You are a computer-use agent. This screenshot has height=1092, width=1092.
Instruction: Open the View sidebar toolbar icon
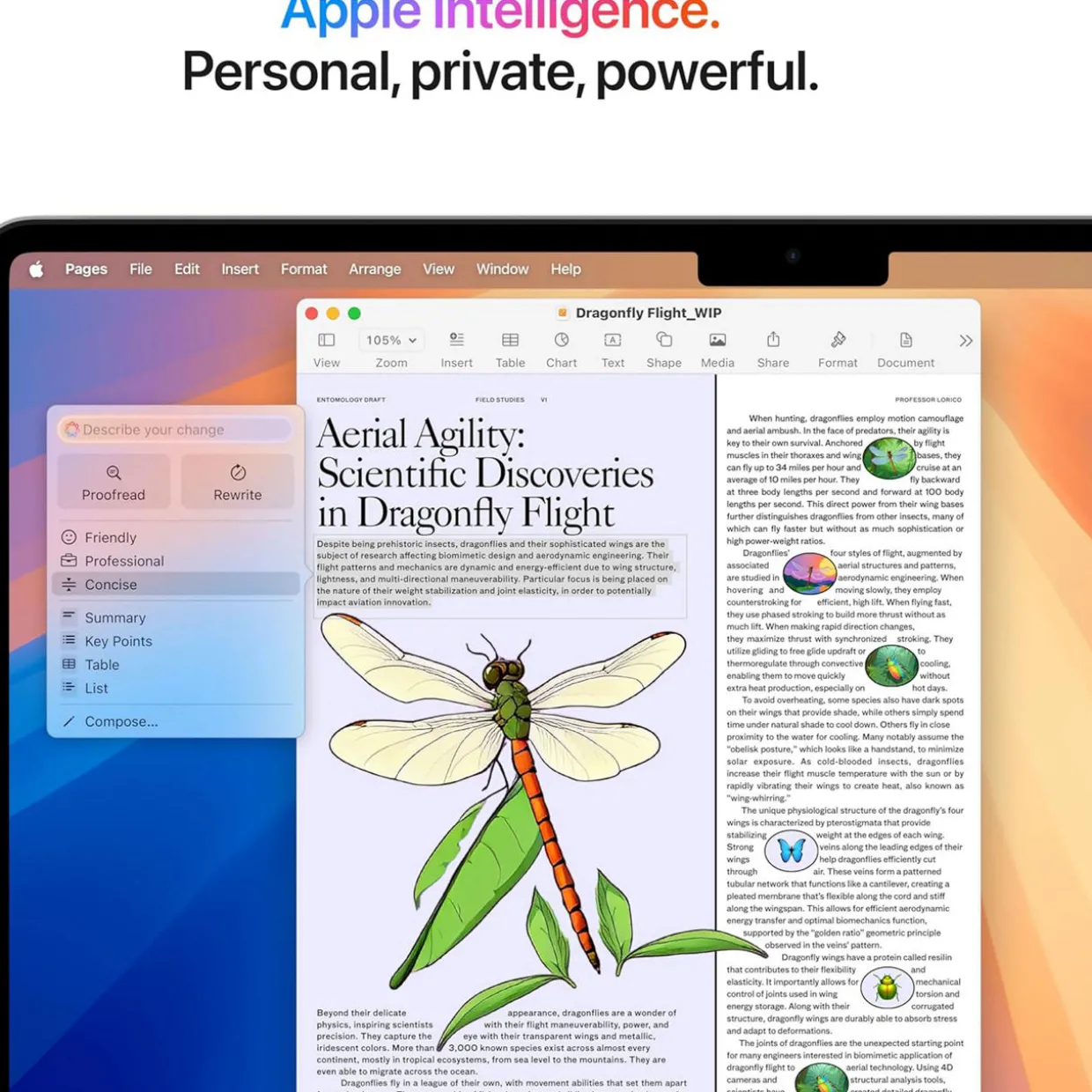pos(326,341)
